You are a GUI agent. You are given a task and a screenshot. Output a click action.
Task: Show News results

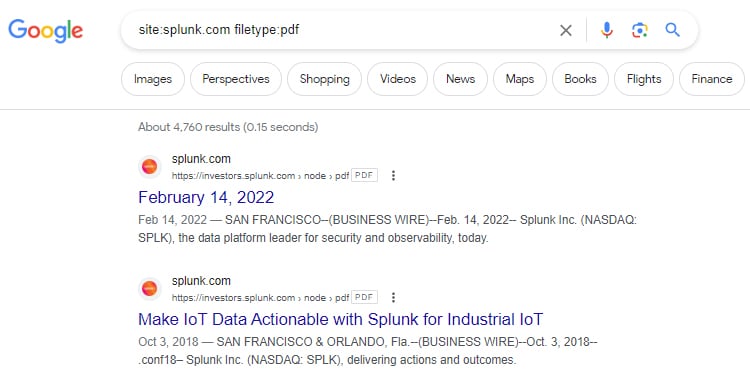coord(460,79)
